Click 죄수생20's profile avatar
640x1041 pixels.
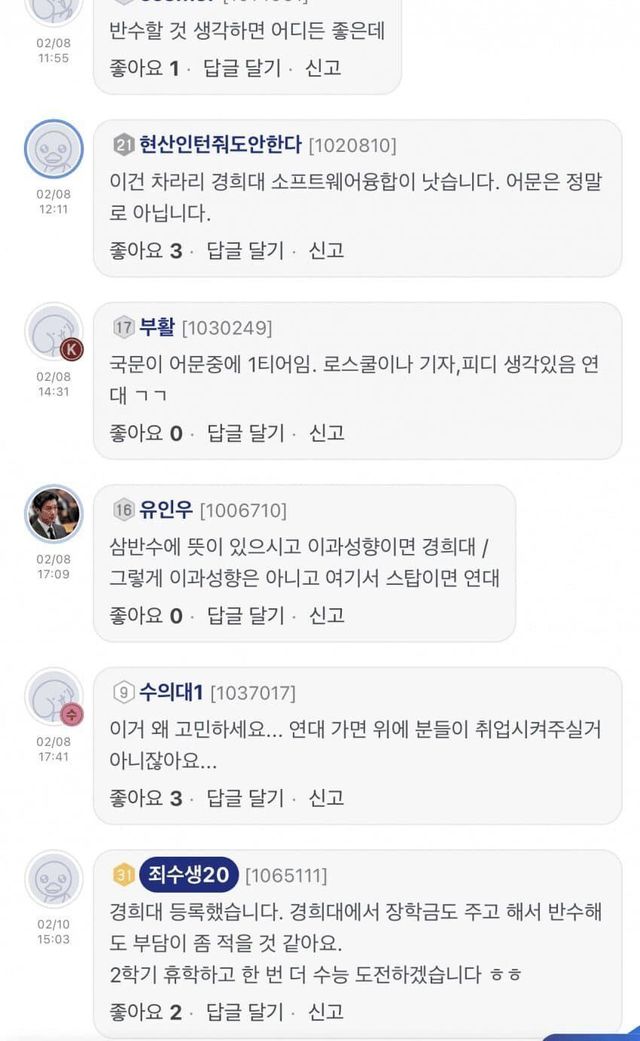(53, 880)
